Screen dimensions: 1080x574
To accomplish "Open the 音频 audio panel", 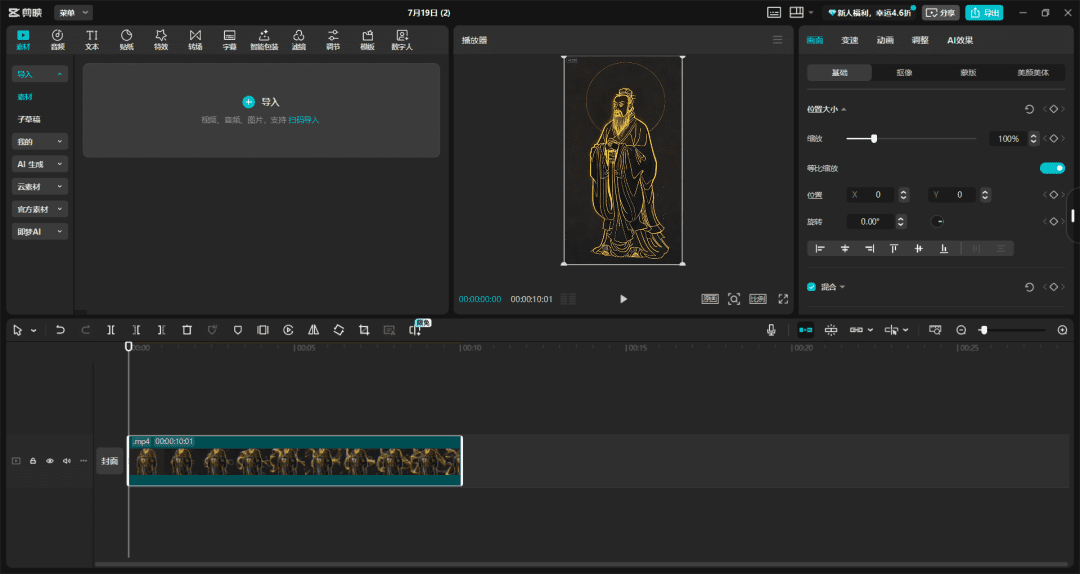I will click(57, 40).
